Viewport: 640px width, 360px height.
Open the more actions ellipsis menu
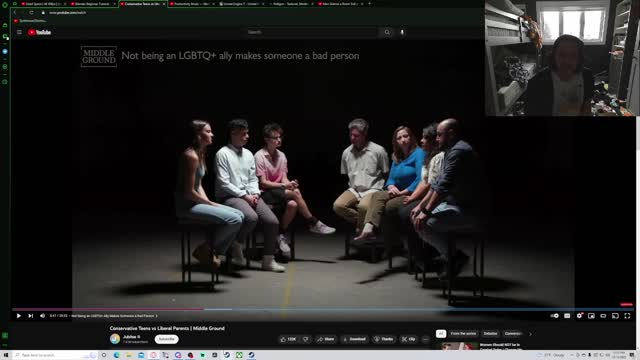(x=425, y=339)
